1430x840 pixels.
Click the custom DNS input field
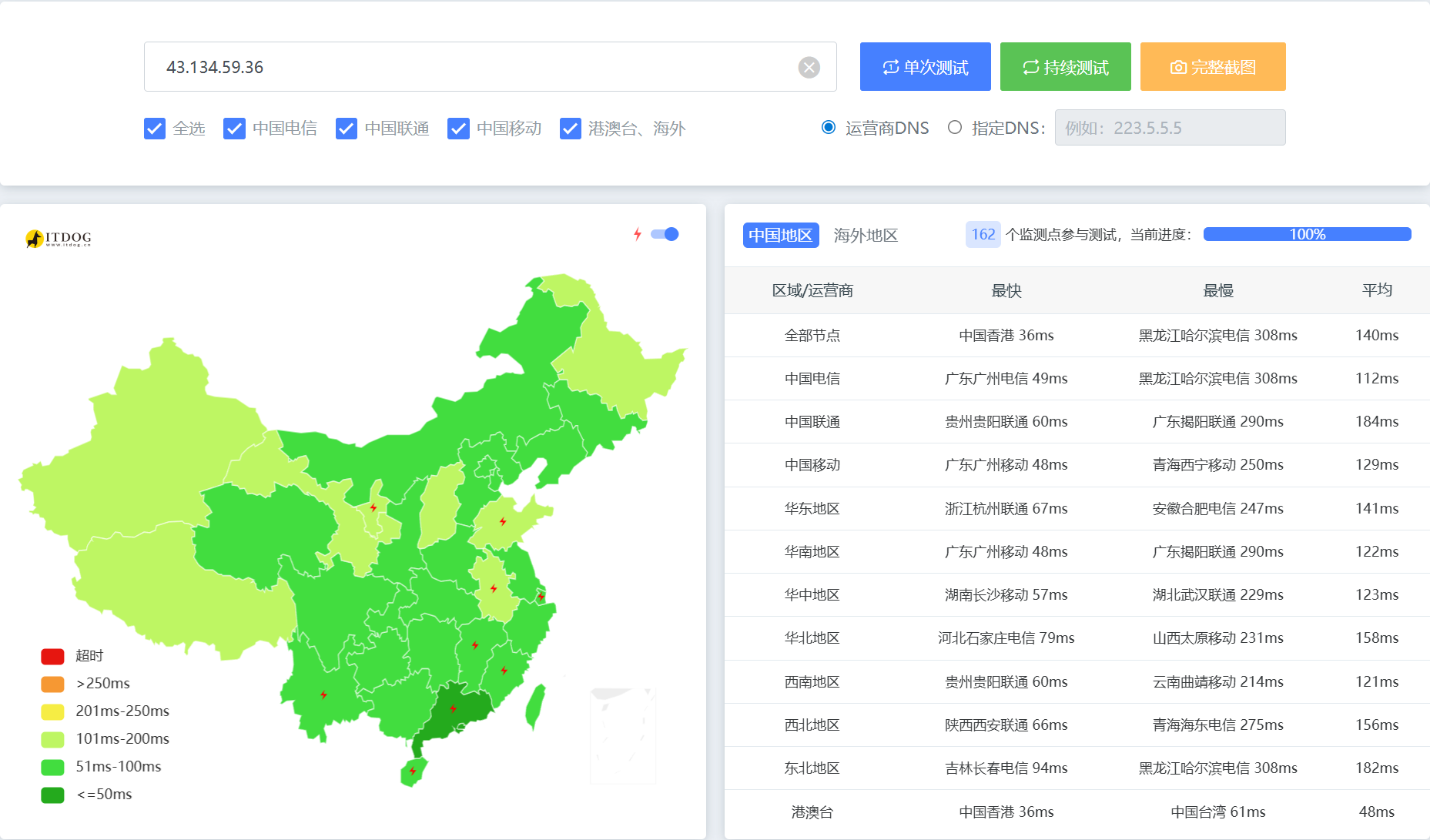tap(1170, 128)
